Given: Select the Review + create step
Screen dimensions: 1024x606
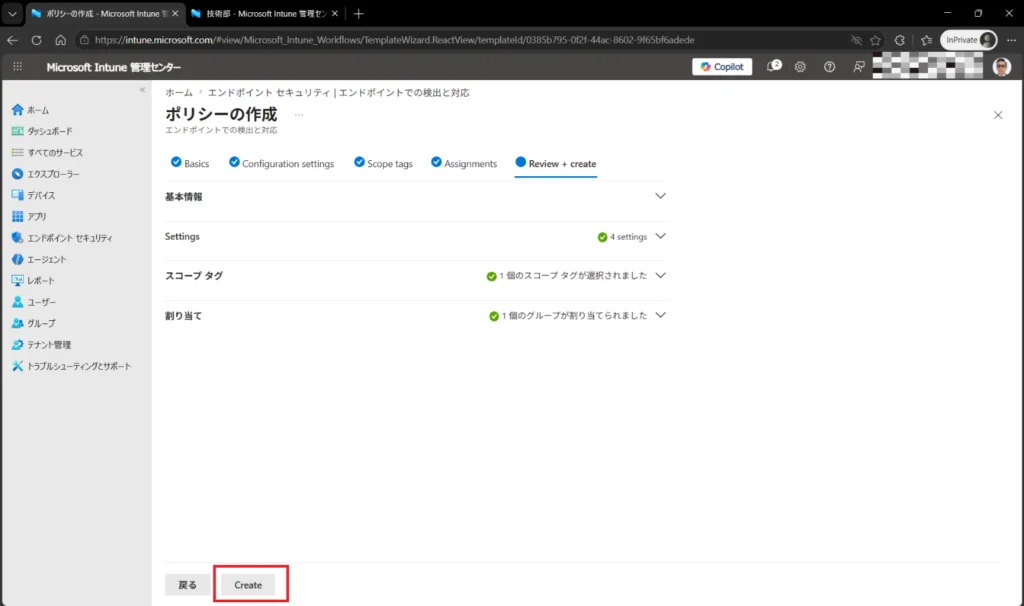Looking at the screenshot, I should point(556,163).
